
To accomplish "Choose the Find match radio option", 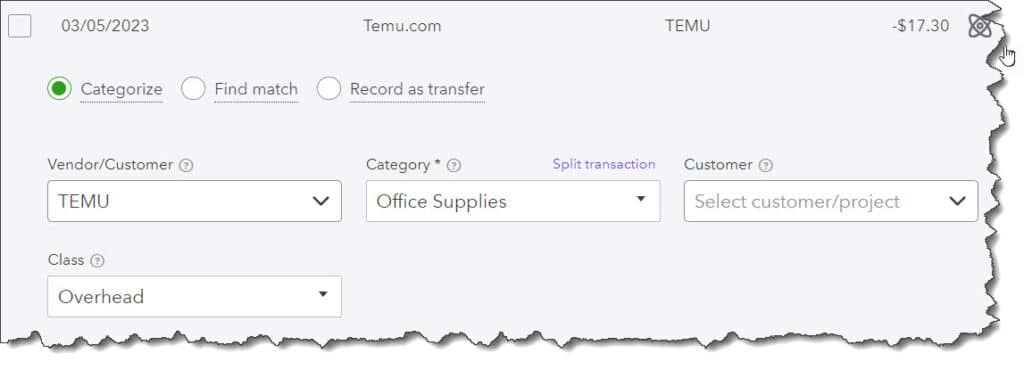I will 193,89.
